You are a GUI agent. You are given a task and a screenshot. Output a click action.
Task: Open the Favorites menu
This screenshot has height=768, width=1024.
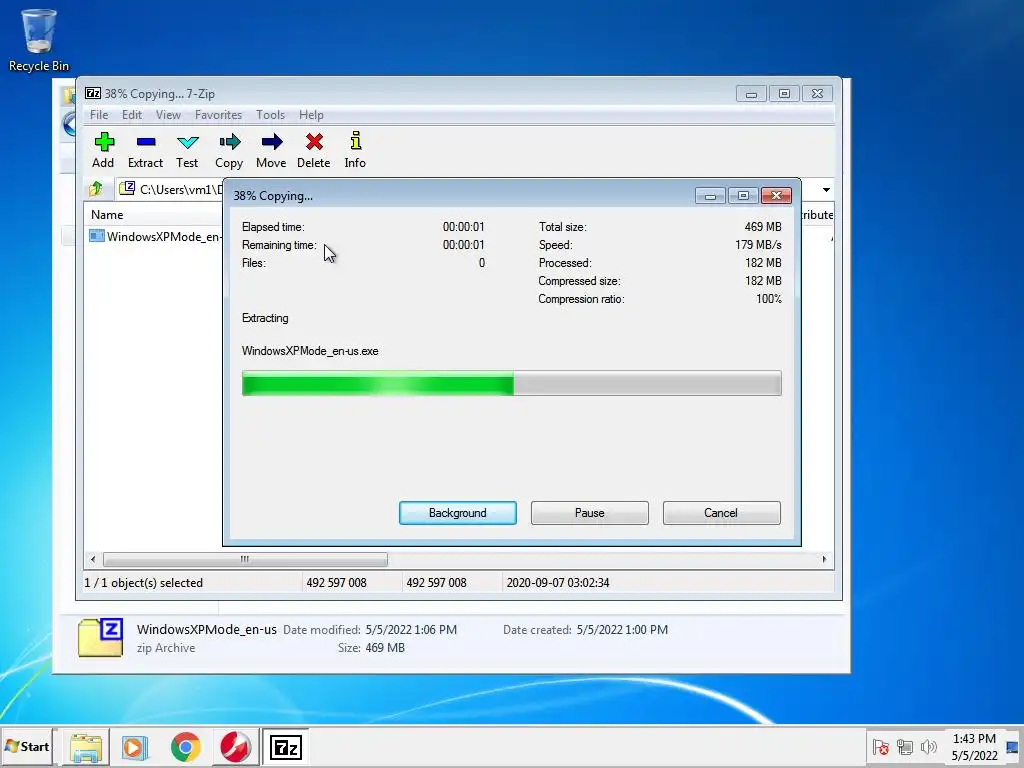[x=218, y=115]
